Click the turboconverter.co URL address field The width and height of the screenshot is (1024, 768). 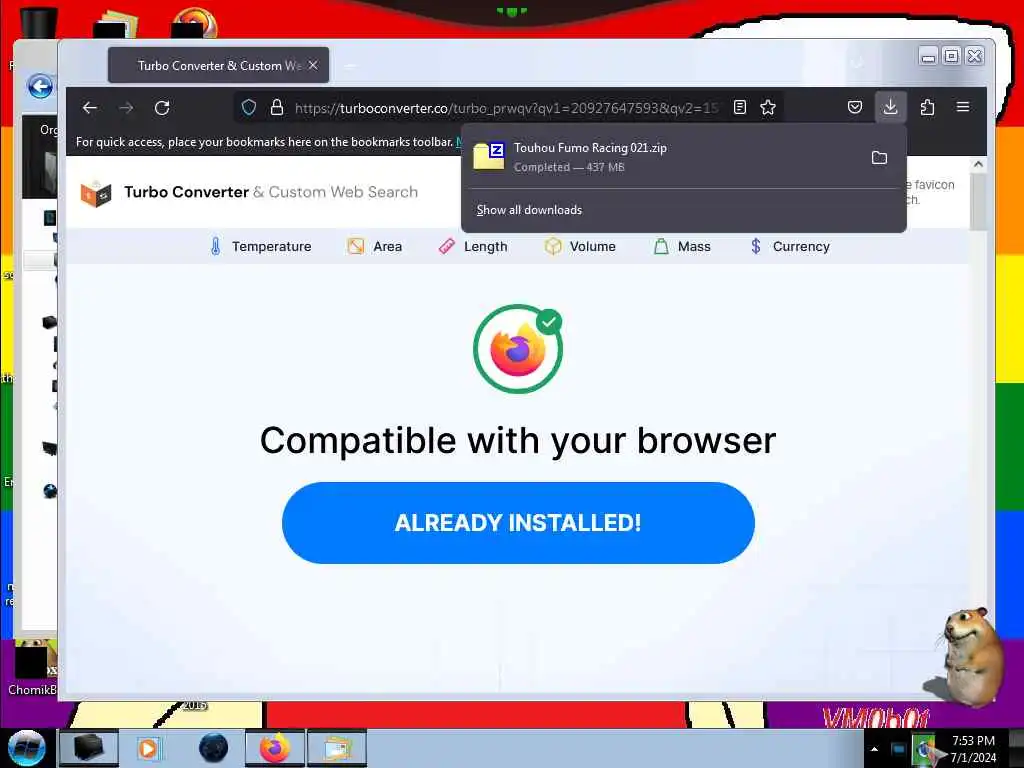(x=506, y=108)
